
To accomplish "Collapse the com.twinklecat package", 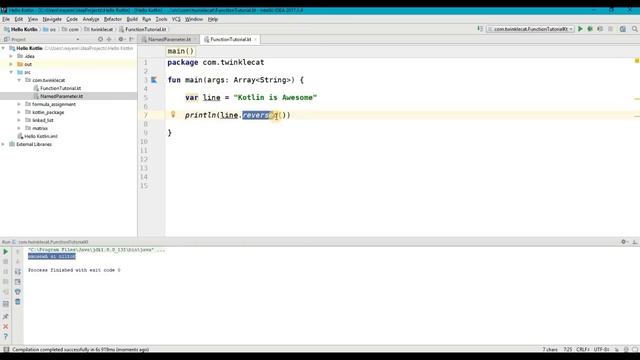I will [19, 80].
